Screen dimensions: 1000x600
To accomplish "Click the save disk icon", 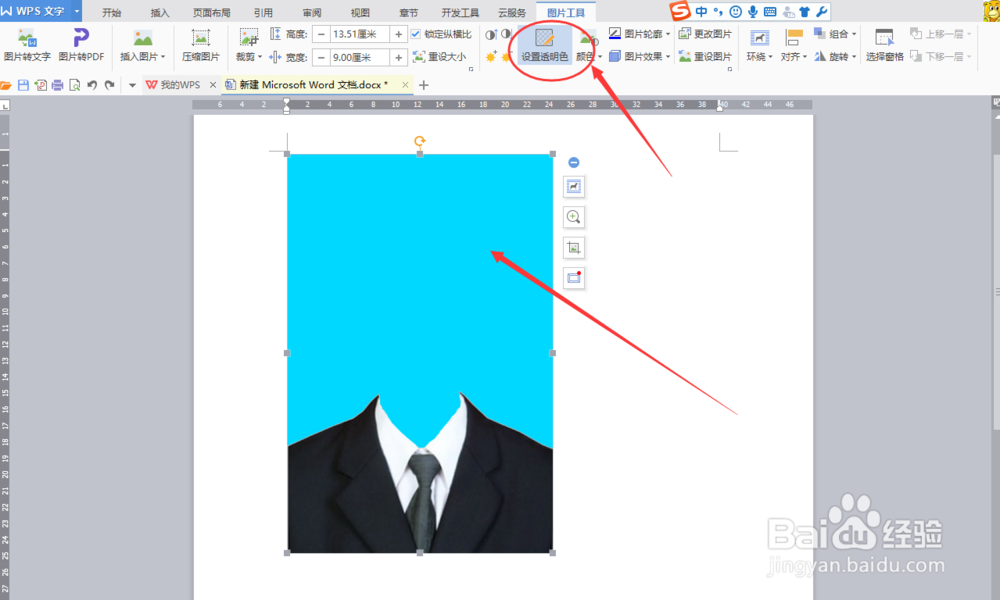I will 24,85.
